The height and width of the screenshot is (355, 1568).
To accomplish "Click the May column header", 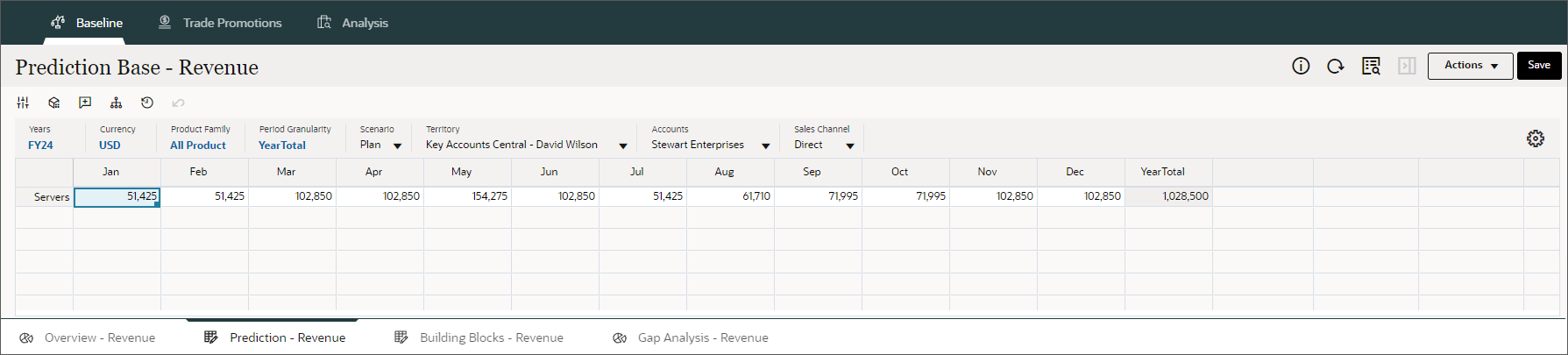I will tap(467, 172).
